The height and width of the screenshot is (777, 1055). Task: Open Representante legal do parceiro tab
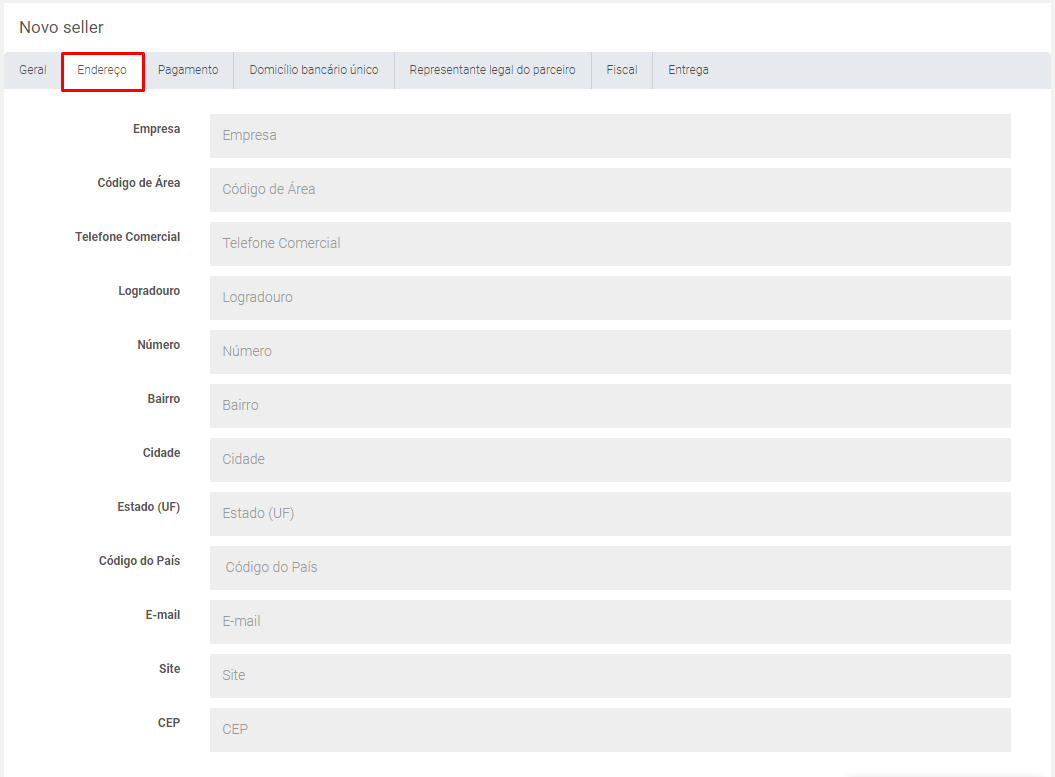click(x=493, y=70)
